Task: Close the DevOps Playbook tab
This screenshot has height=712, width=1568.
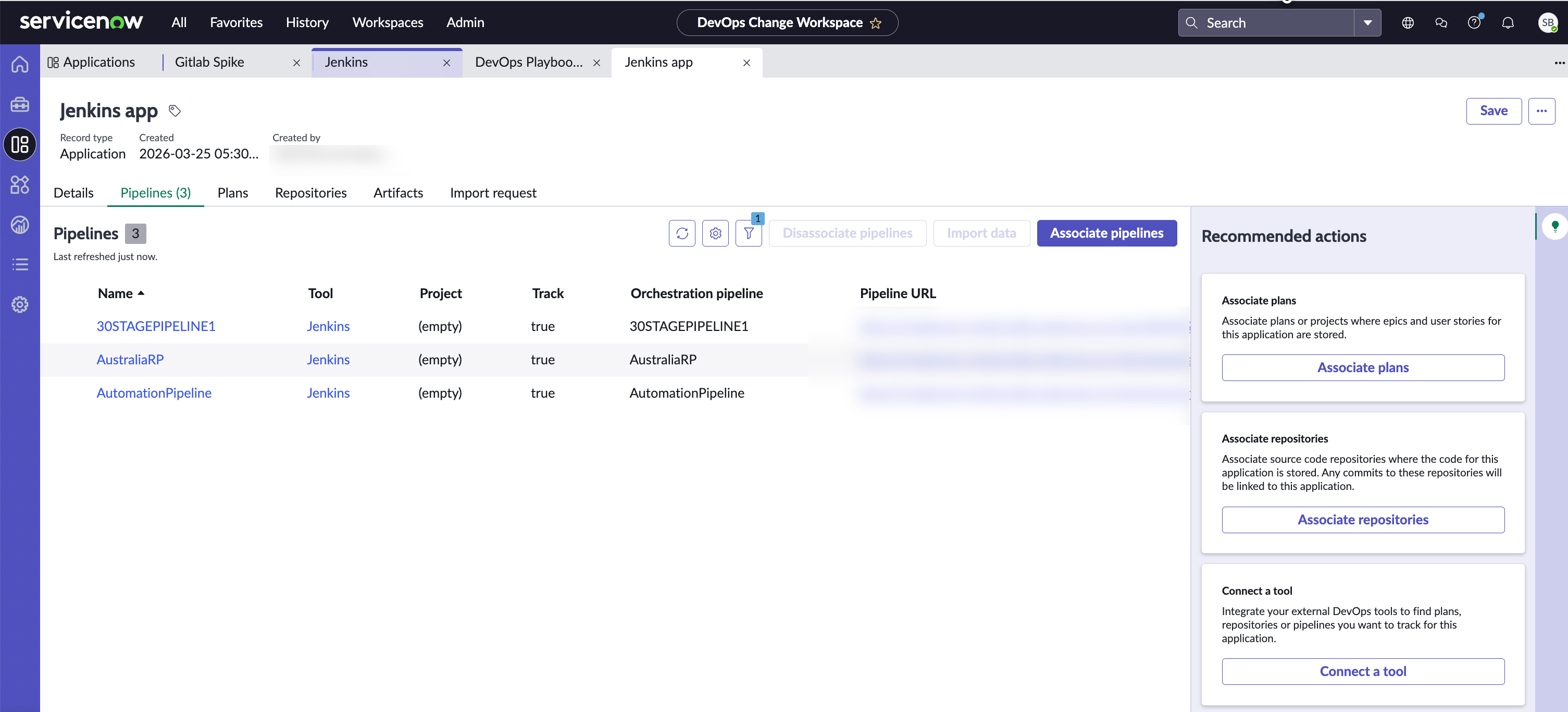Action: (x=596, y=63)
